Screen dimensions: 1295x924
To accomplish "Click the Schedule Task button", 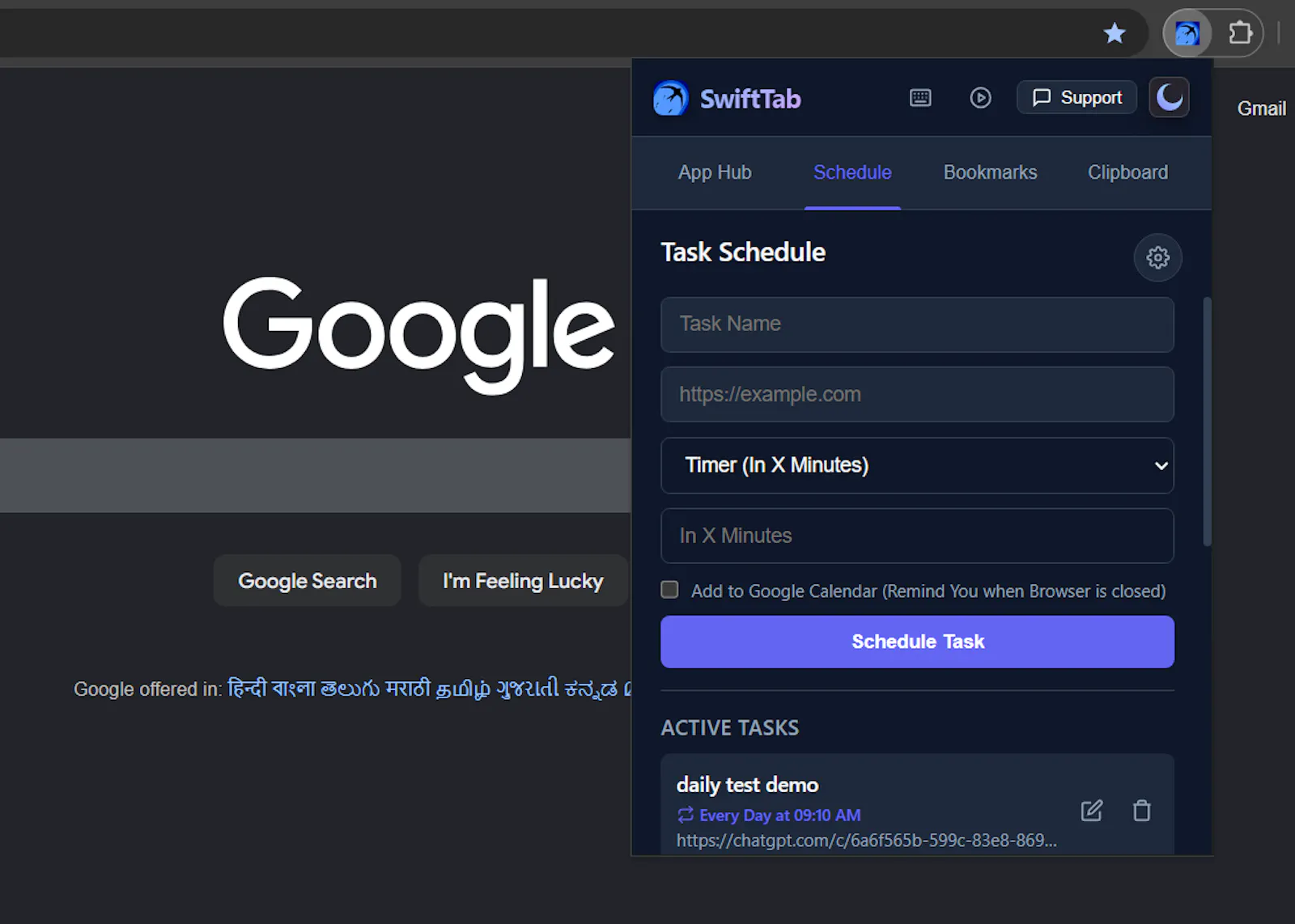I will (917, 642).
